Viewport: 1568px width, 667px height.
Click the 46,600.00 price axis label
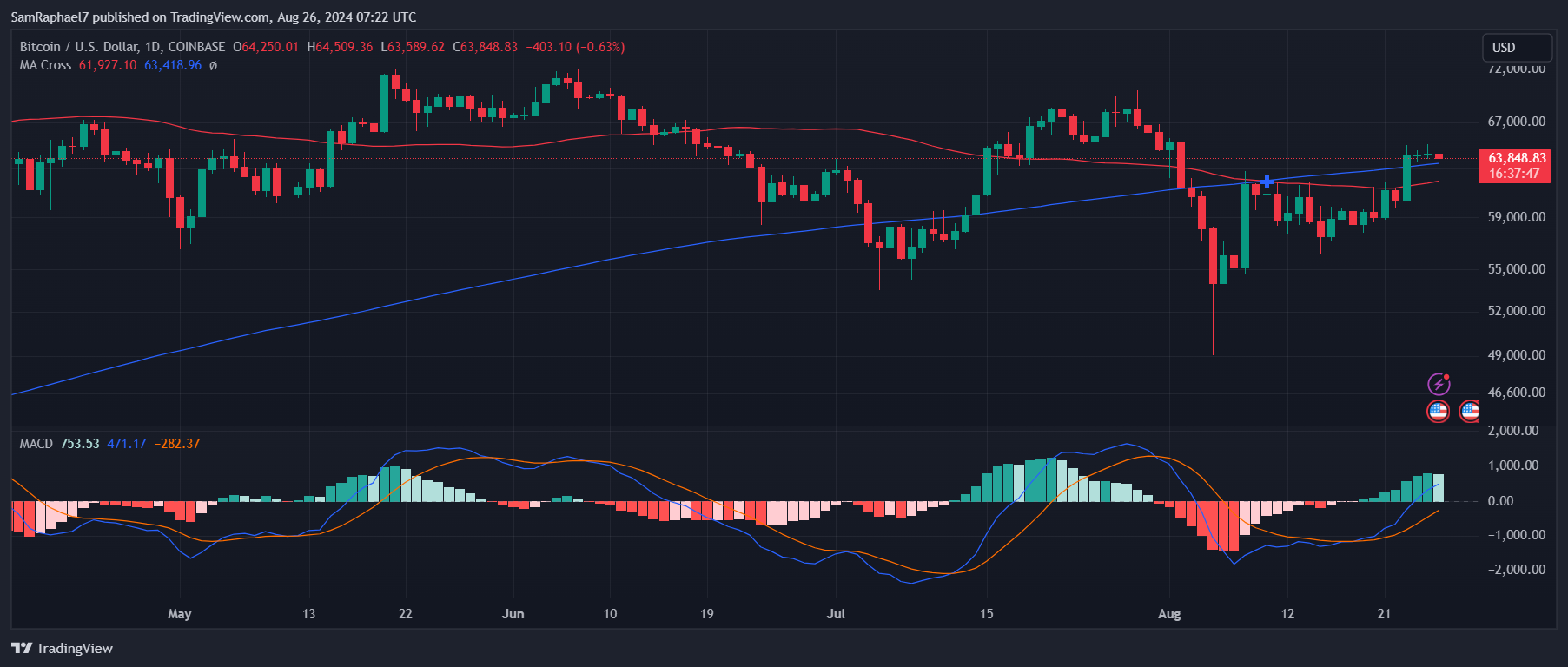tap(1517, 393)
